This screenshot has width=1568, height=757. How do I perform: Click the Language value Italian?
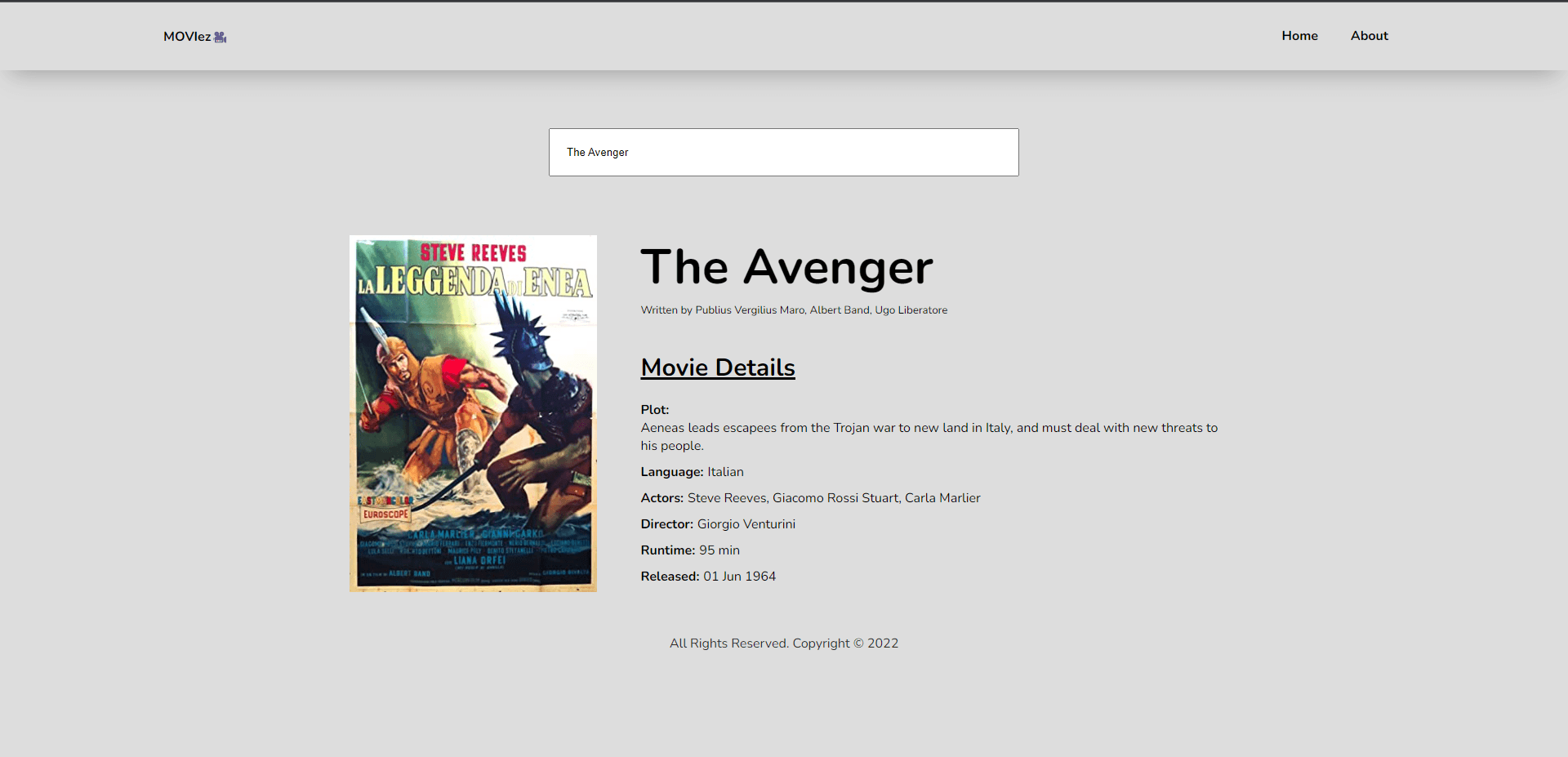[x=724, y=471]
